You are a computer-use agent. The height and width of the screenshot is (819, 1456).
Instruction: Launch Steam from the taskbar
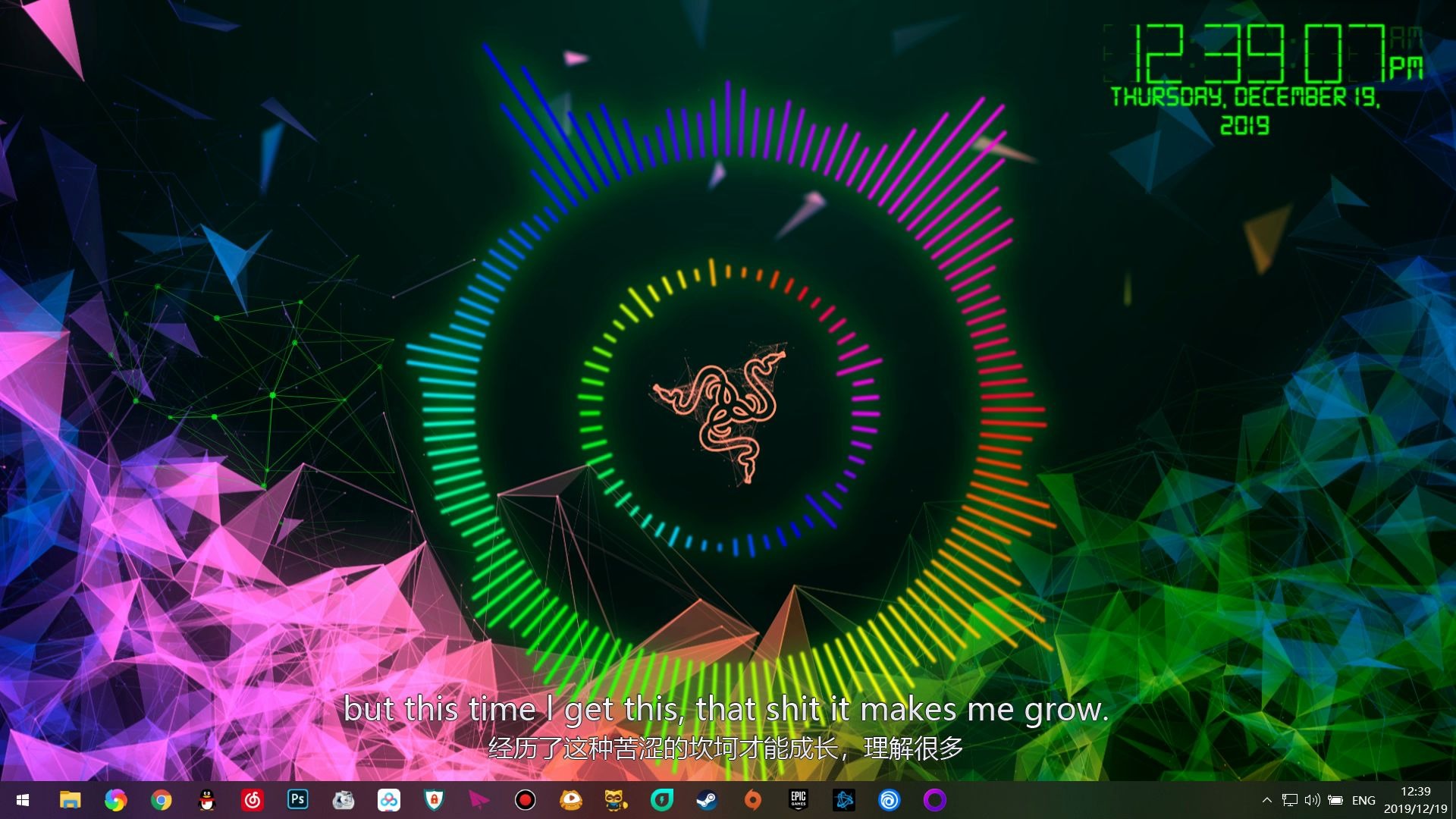click(x=707, y=800)
